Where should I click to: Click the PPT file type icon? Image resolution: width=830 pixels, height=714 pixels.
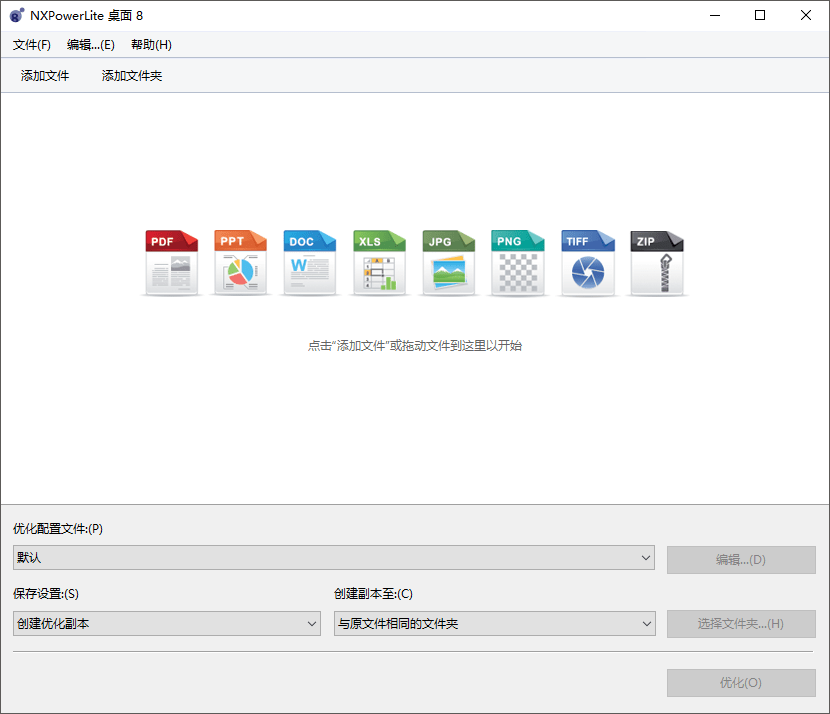tap(240, 262)
